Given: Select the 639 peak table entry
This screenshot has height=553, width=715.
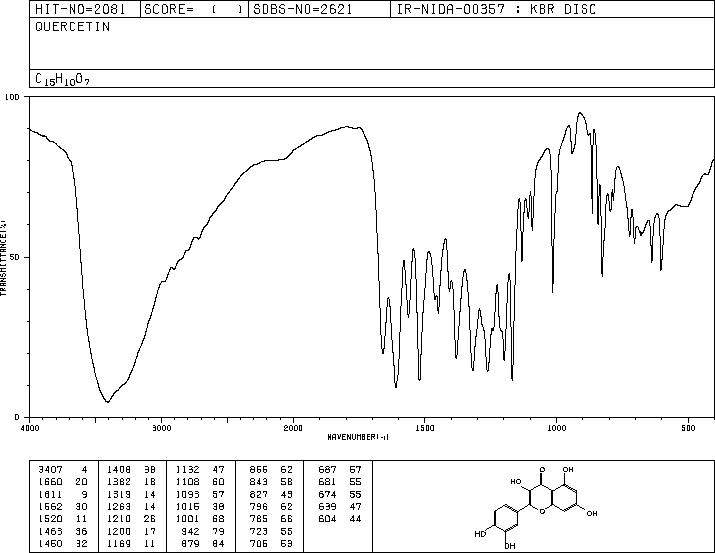Looking at the screenshot, I should coord(340,506).
